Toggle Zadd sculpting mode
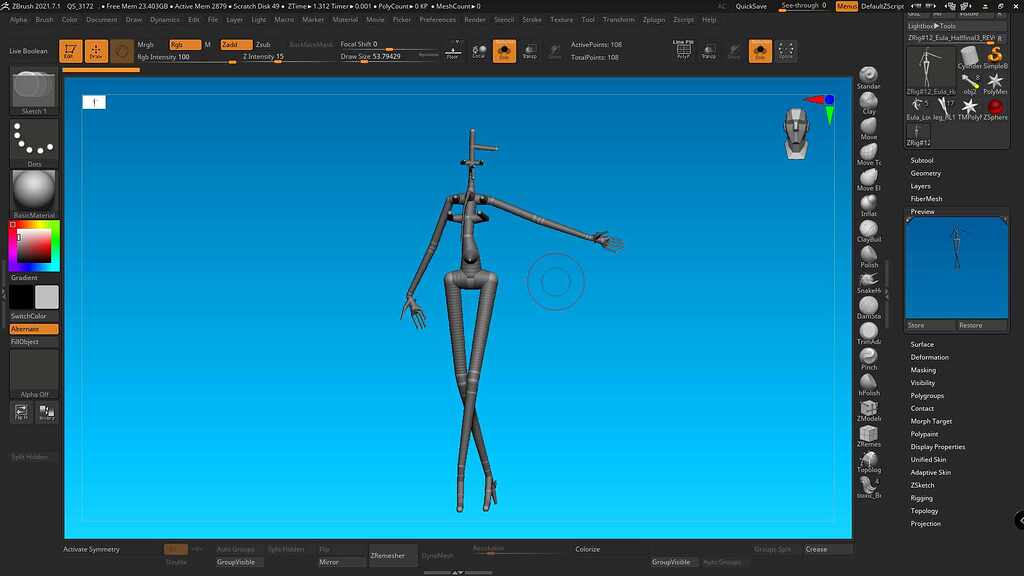Screen dimensions: 1024x576 [x=236, y=45]
